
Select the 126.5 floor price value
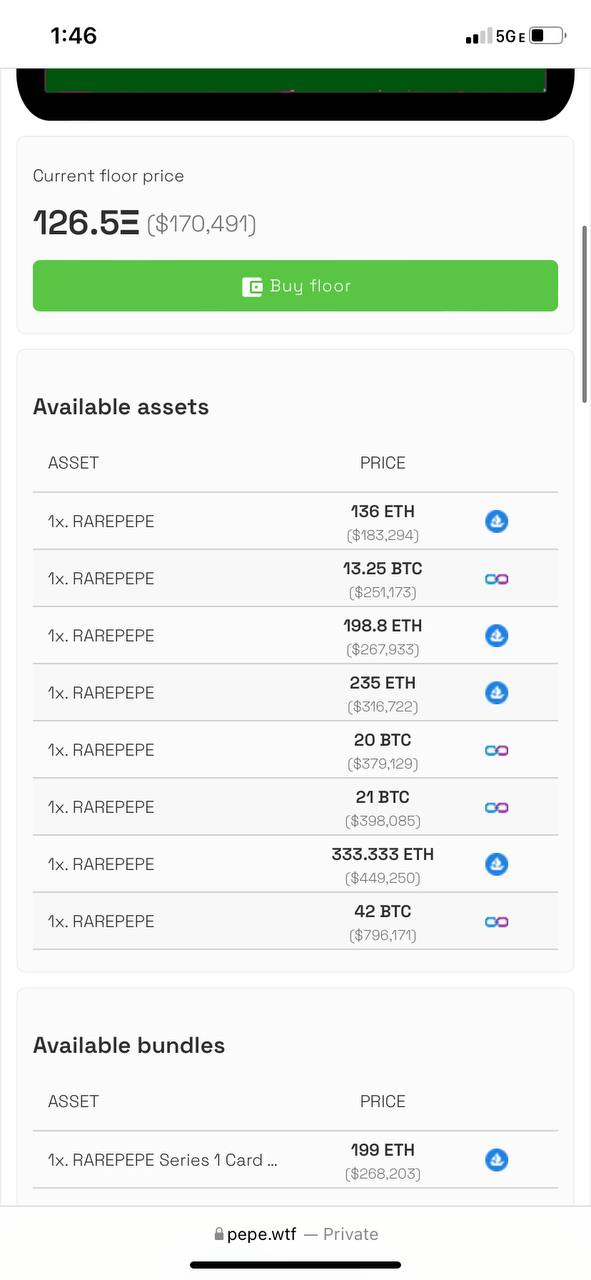click(x=86, y=222)
